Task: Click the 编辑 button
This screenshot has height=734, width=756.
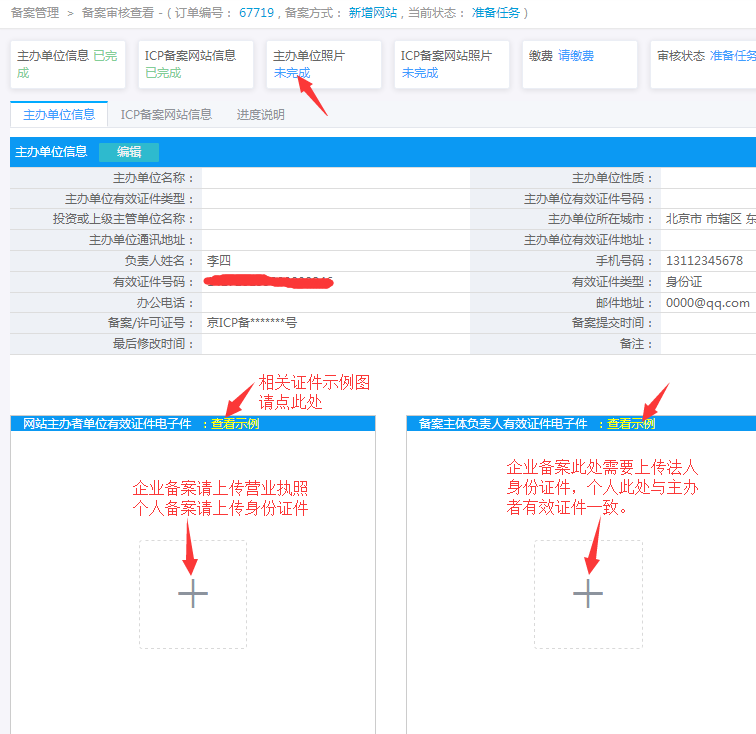Action: coord(129,152)
